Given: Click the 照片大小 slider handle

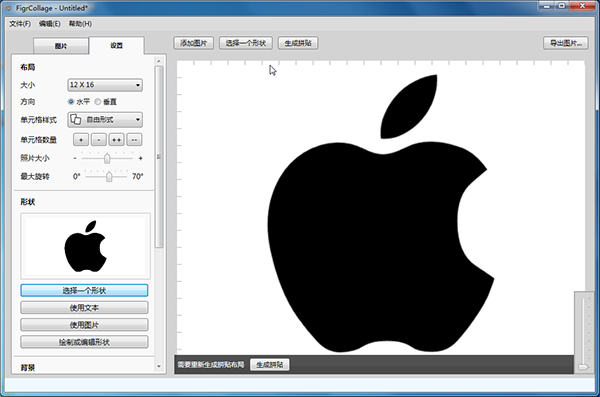Looking at the screenshot, I should click(x=107, y=158).
